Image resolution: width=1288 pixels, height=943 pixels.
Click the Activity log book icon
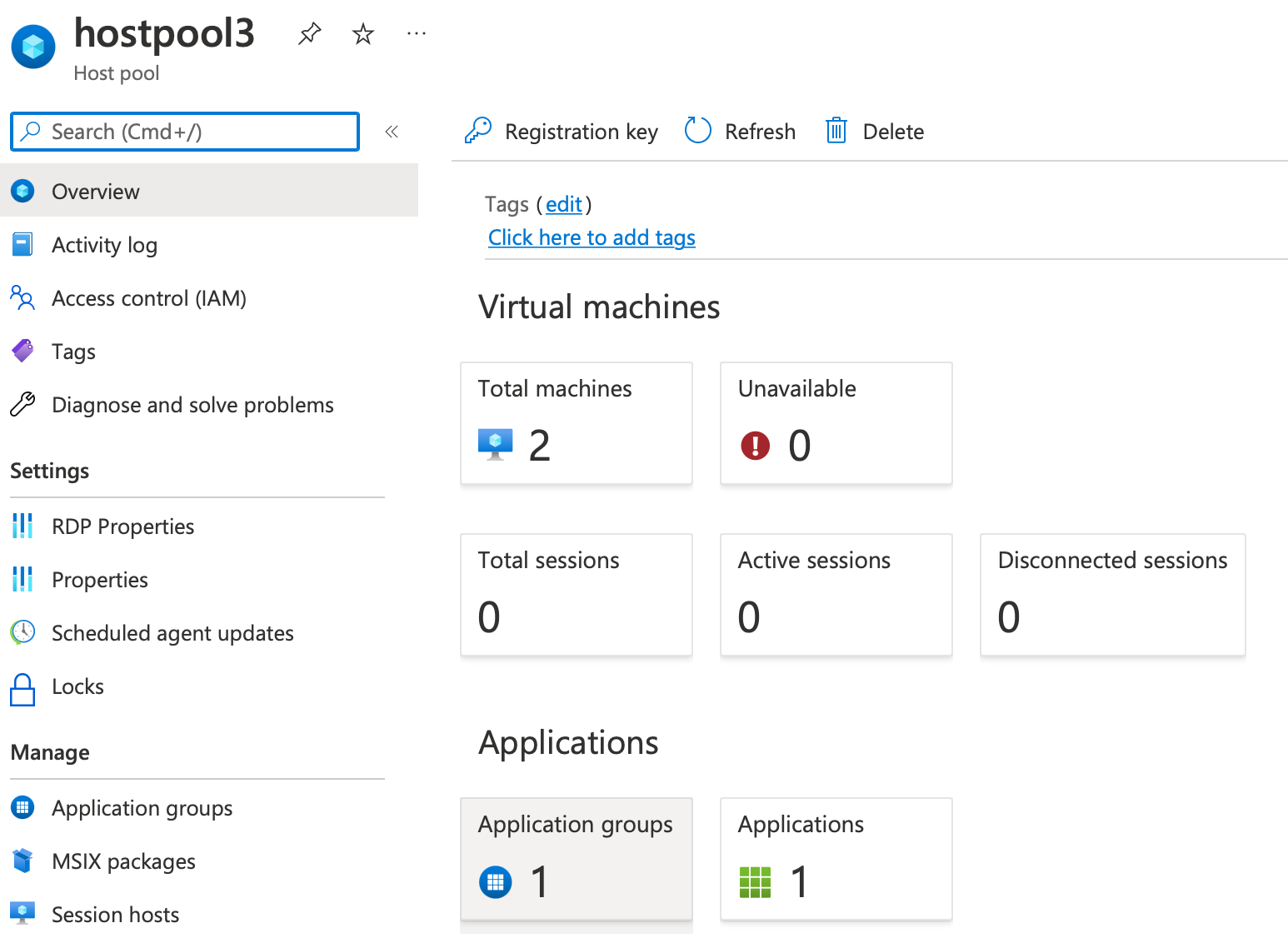click(x=22, y=244)
